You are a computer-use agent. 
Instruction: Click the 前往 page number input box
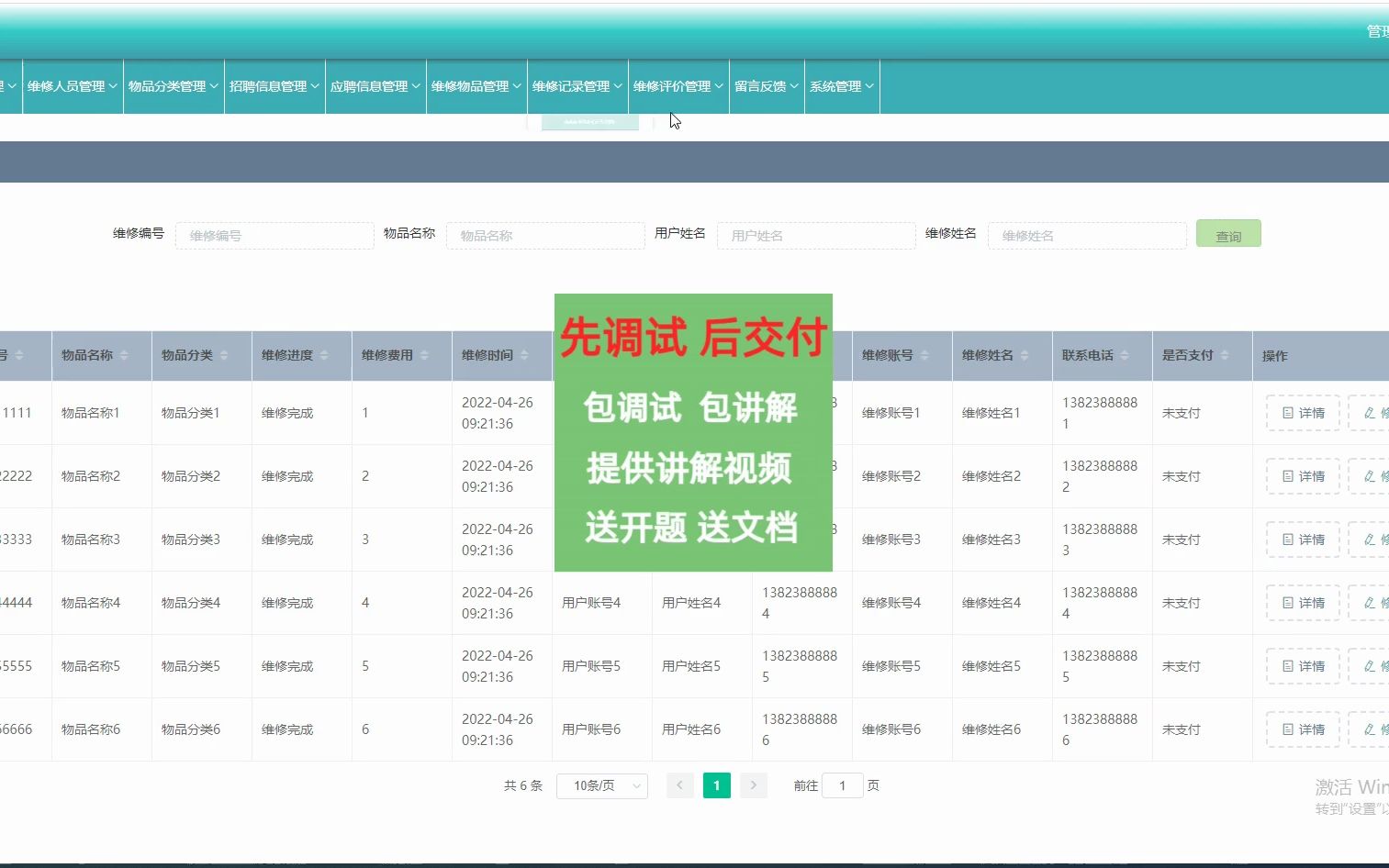(843, 785)
